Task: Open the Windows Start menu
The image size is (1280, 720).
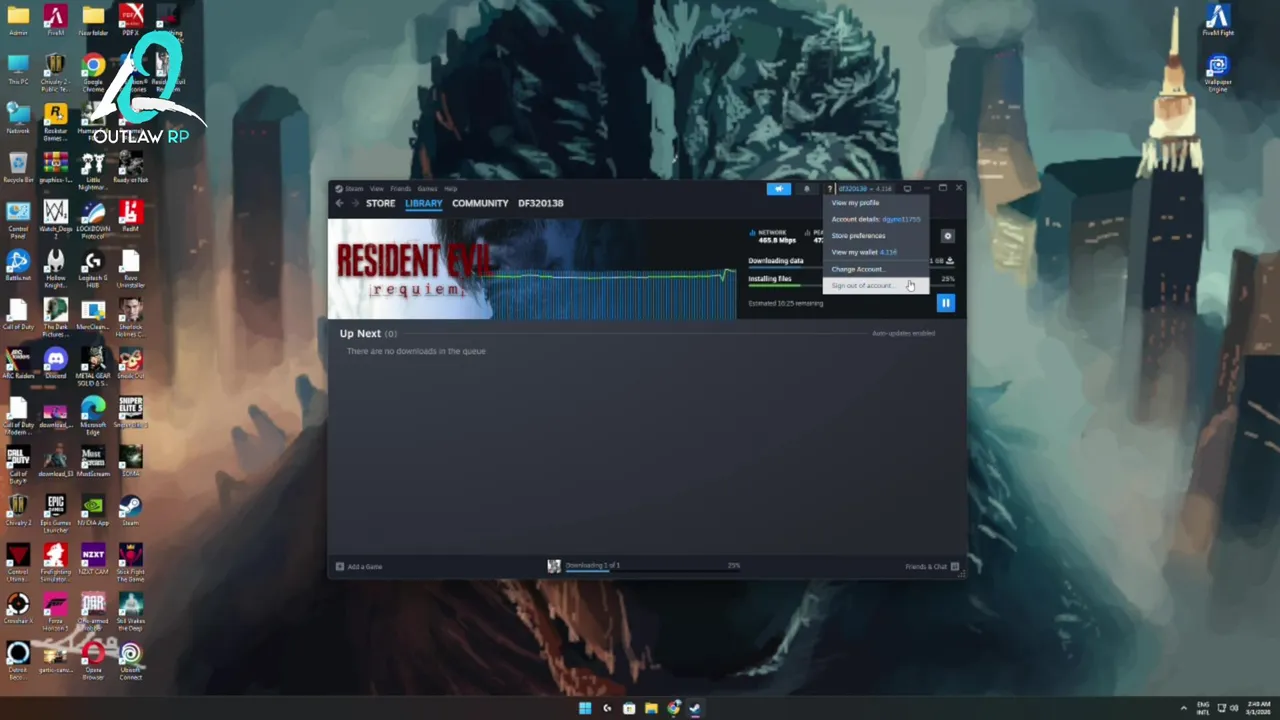Action: coord(585,708)
